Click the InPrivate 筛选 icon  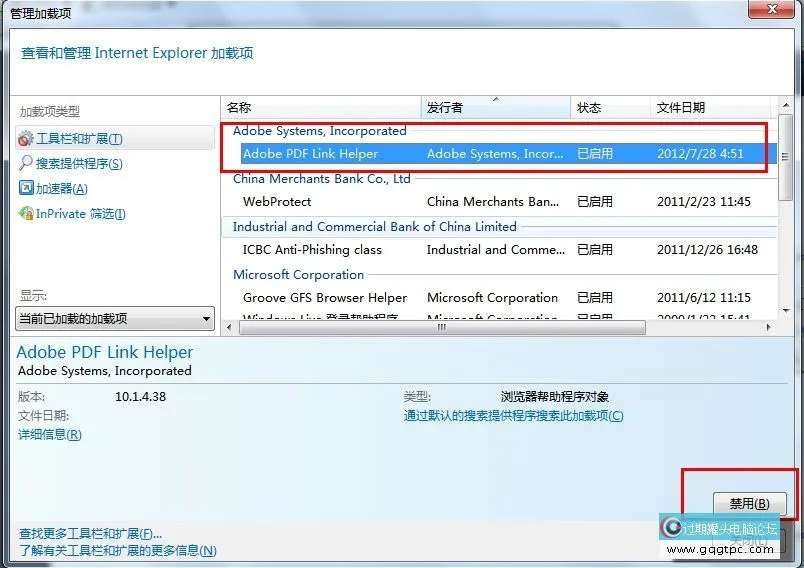point(26,214)
